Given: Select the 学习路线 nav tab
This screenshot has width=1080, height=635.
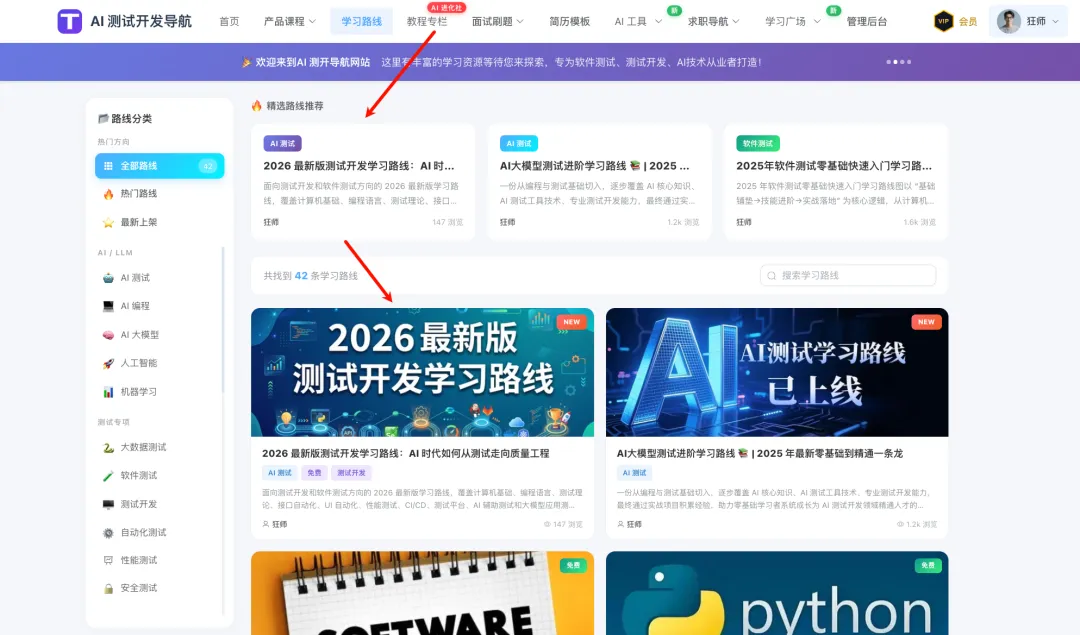Looking at the screenshot, I should click(x=362, y=21).
